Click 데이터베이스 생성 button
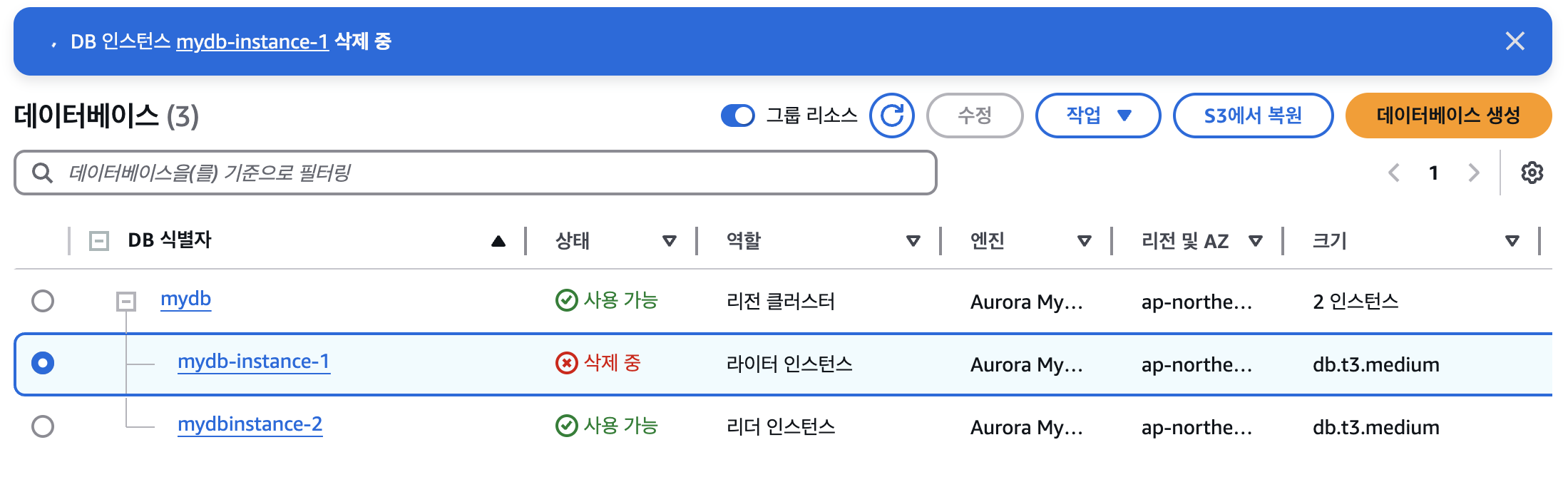 tap(1448, 116)
